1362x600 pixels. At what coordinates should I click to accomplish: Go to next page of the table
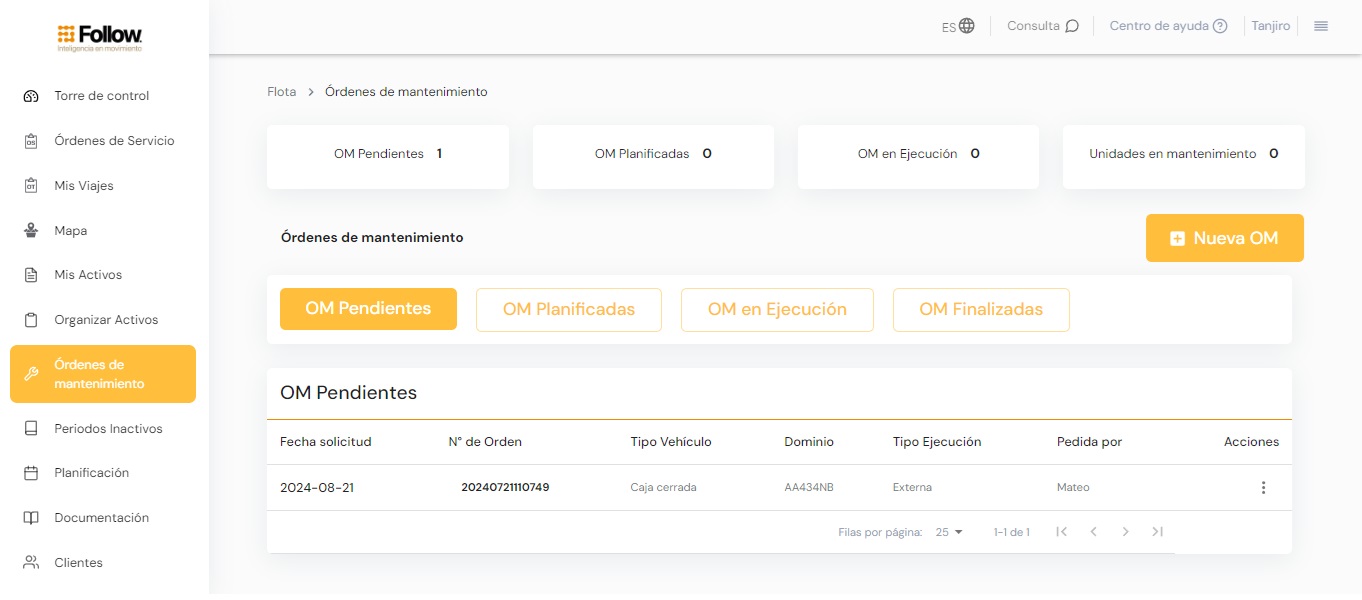pyautogui.click(x=1125, y=532)
